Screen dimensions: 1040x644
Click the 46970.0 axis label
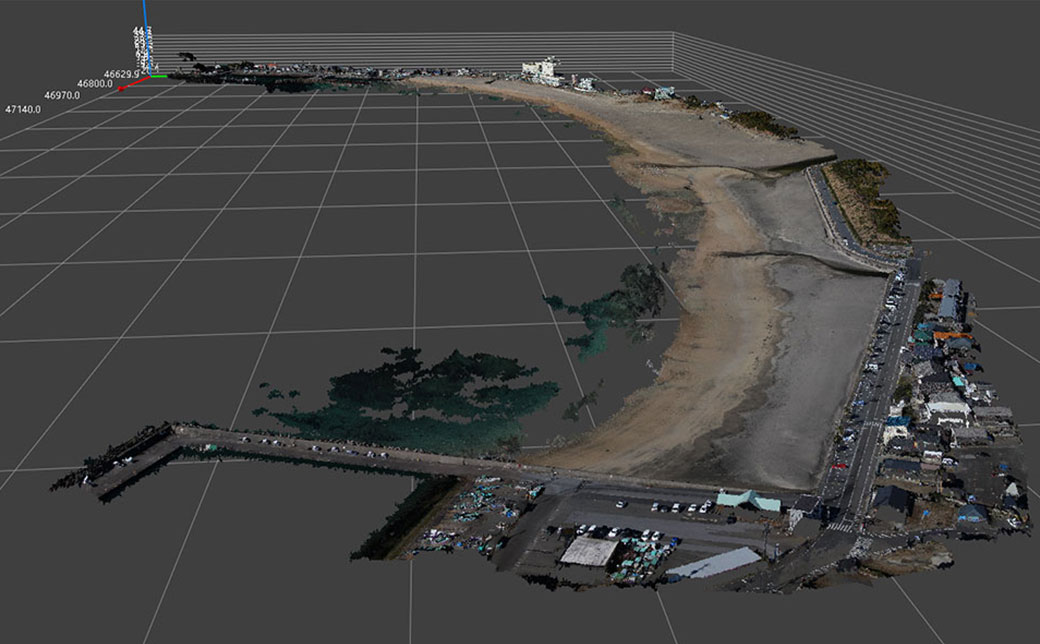tap(62, 95)
